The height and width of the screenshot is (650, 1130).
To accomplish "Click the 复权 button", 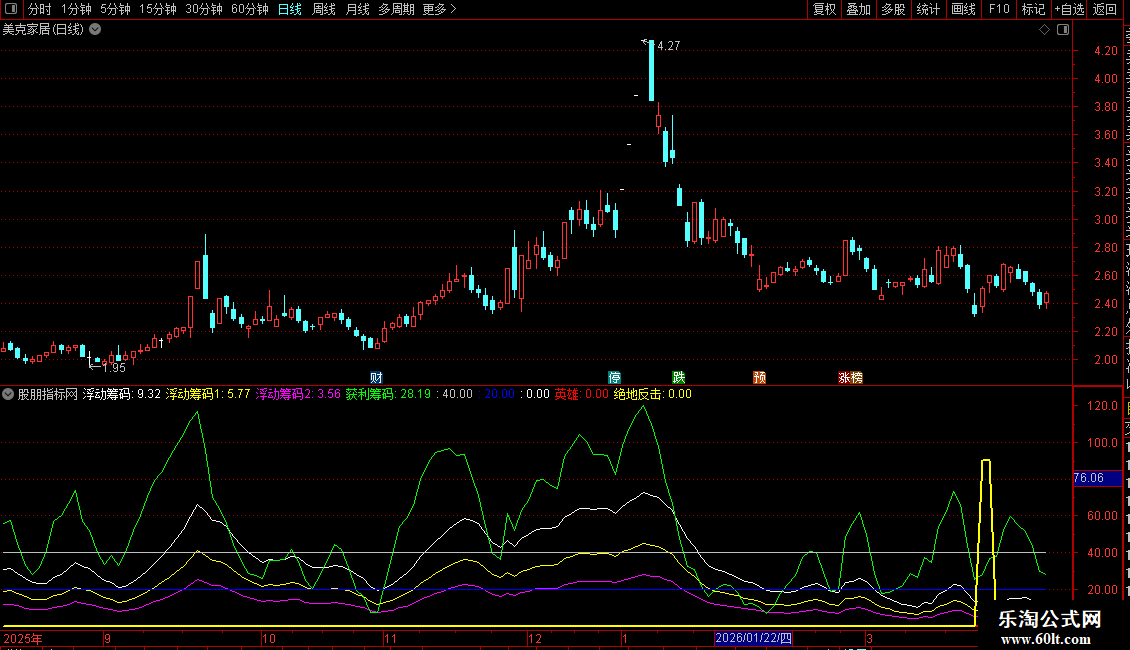I will click(x=824, y=9).
